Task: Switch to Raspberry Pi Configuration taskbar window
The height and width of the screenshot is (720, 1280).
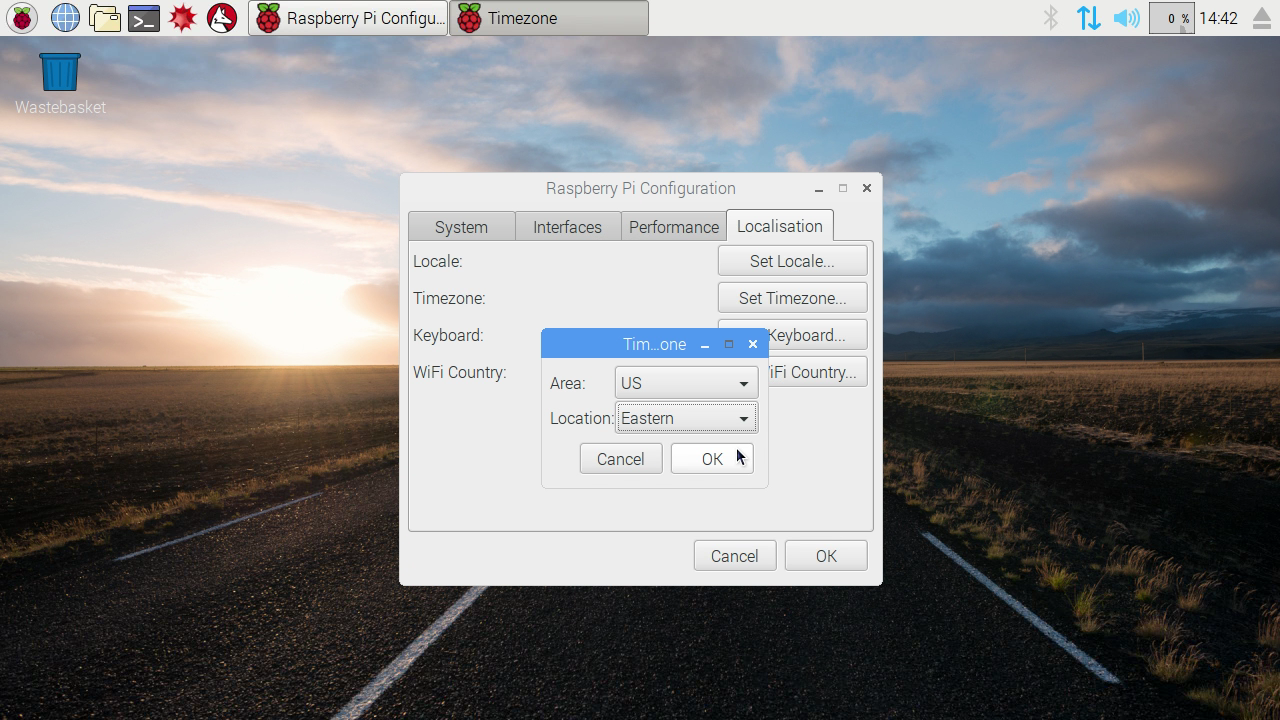Action: click(x=348, y=18)
